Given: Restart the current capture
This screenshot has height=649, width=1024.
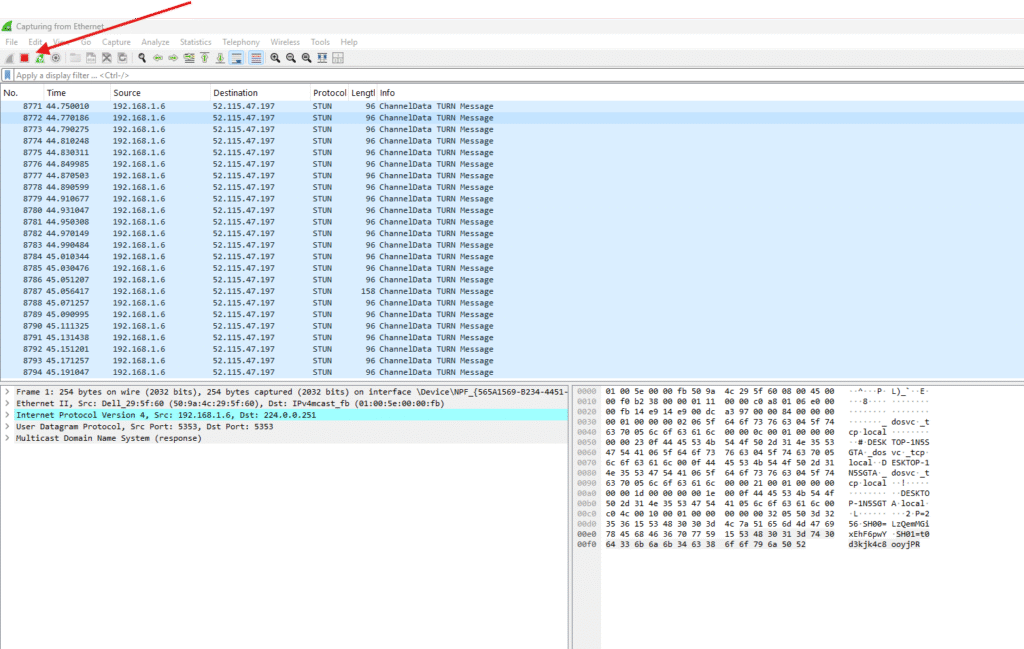Looking at the screenshot, I should (x=40, y=58).
